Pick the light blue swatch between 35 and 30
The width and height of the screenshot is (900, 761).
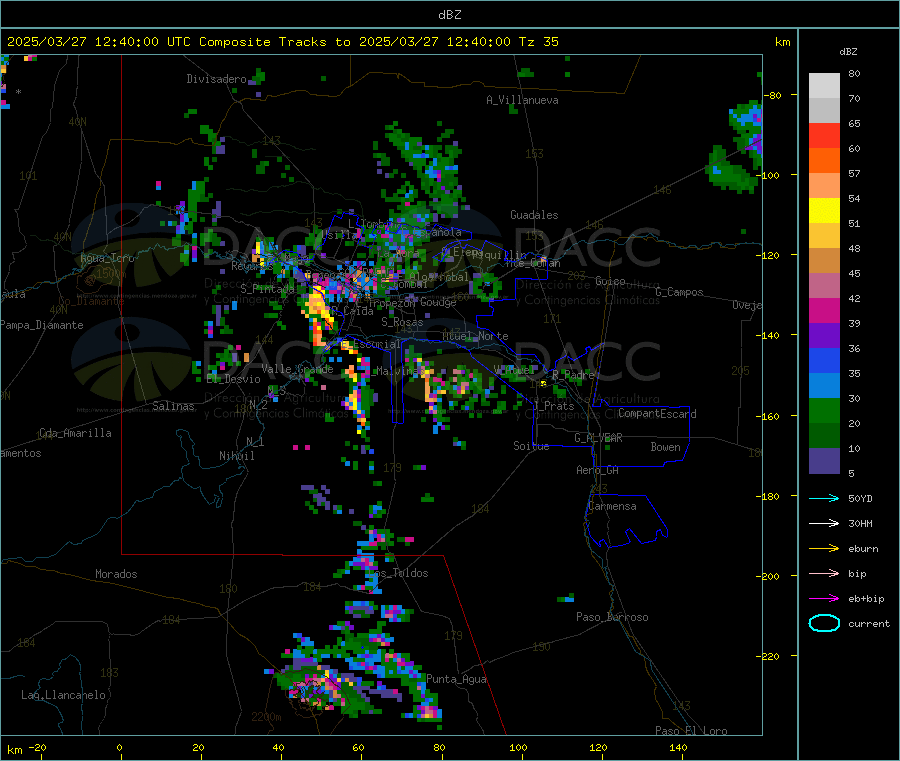(x=824, y=386)
